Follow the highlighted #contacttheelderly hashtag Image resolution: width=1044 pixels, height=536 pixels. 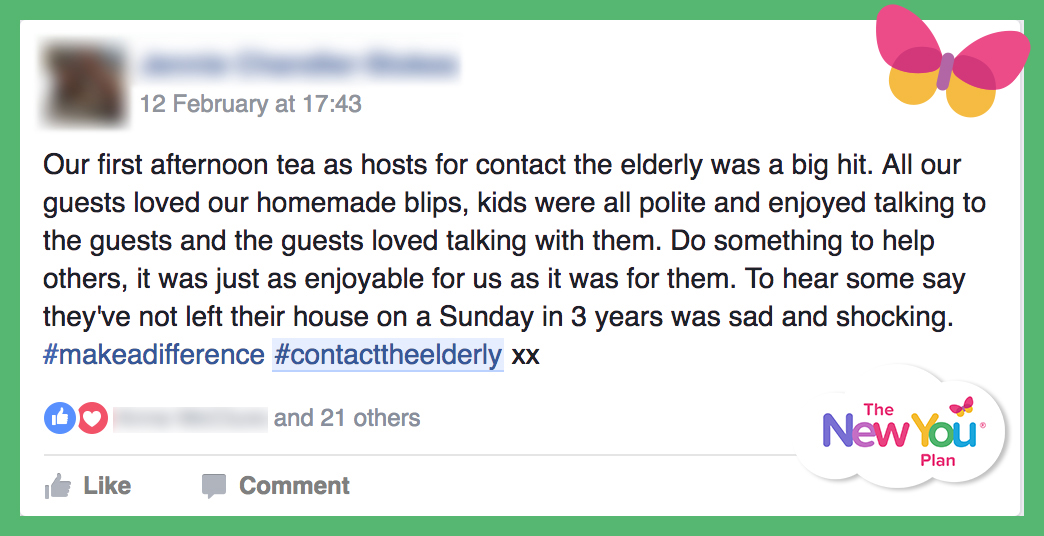pyautogui.click(x=388, y=355)
